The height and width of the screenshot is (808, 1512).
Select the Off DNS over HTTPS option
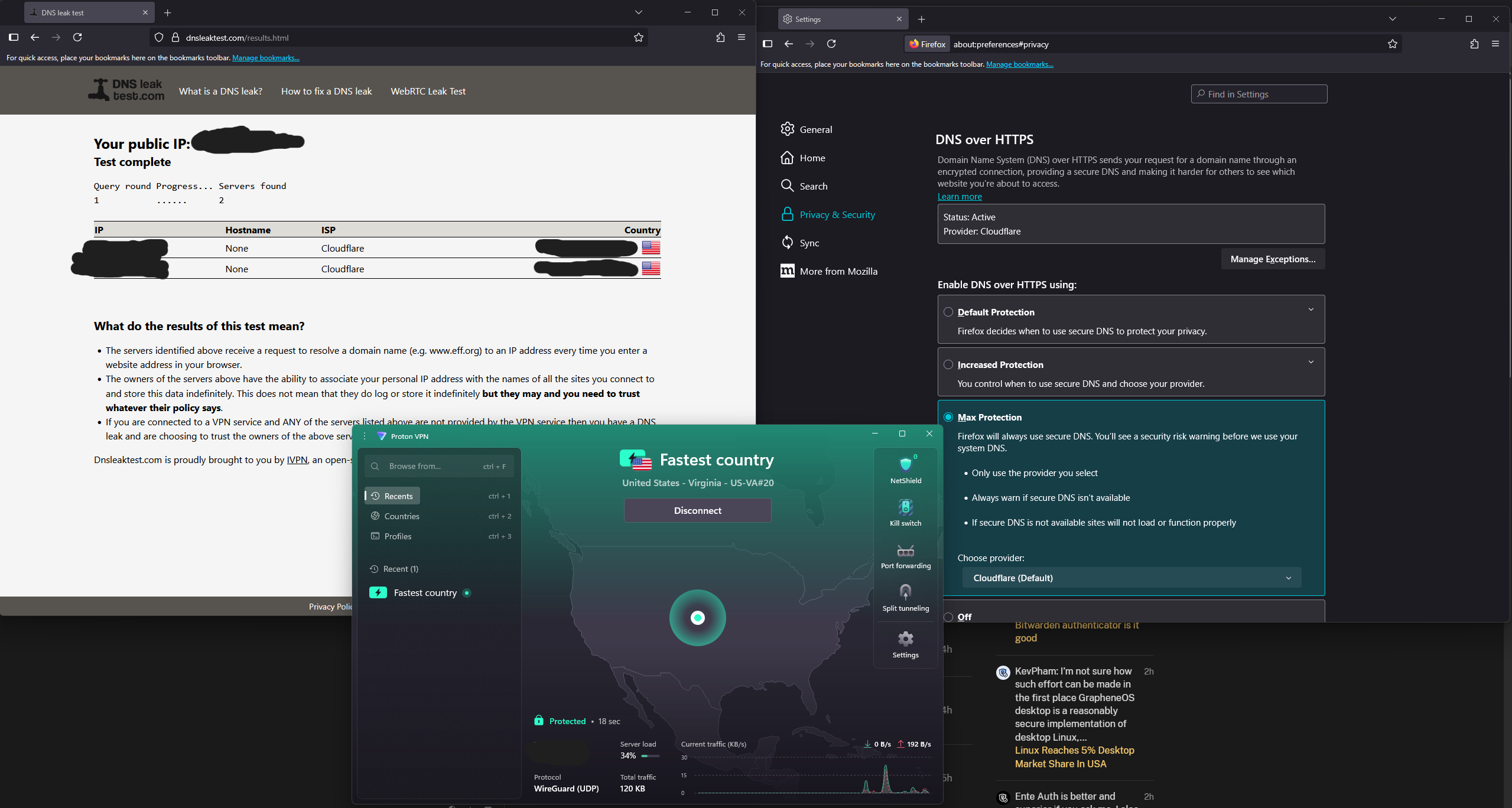(x=948, y=617)
